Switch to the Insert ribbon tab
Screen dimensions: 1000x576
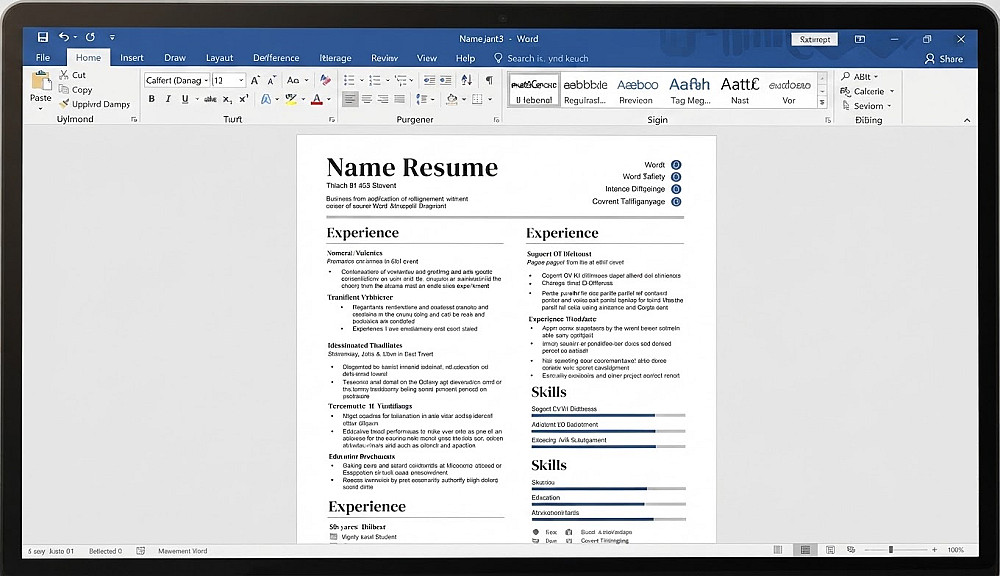132,57
